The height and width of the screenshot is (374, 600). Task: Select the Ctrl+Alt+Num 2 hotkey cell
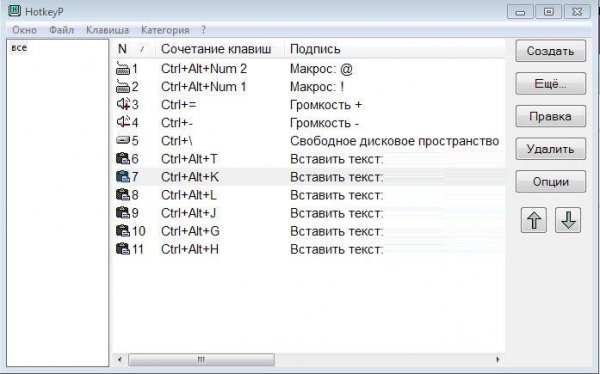click(x=204, y=69)
